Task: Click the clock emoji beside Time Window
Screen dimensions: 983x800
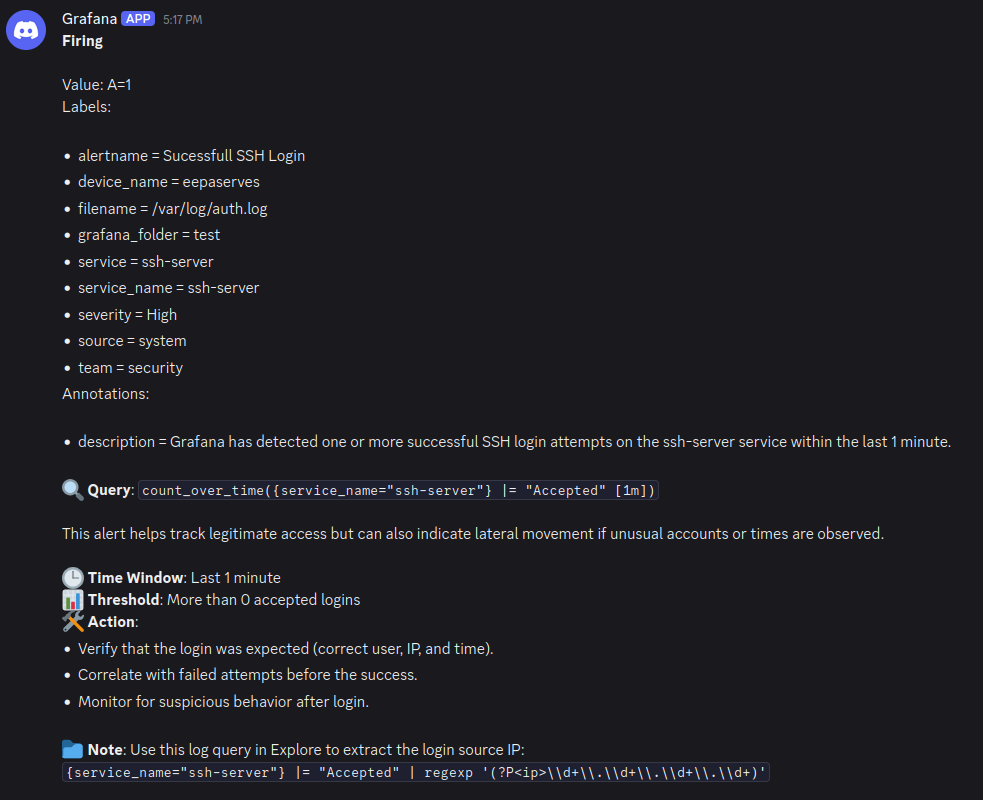Action: tap(73, 577)
